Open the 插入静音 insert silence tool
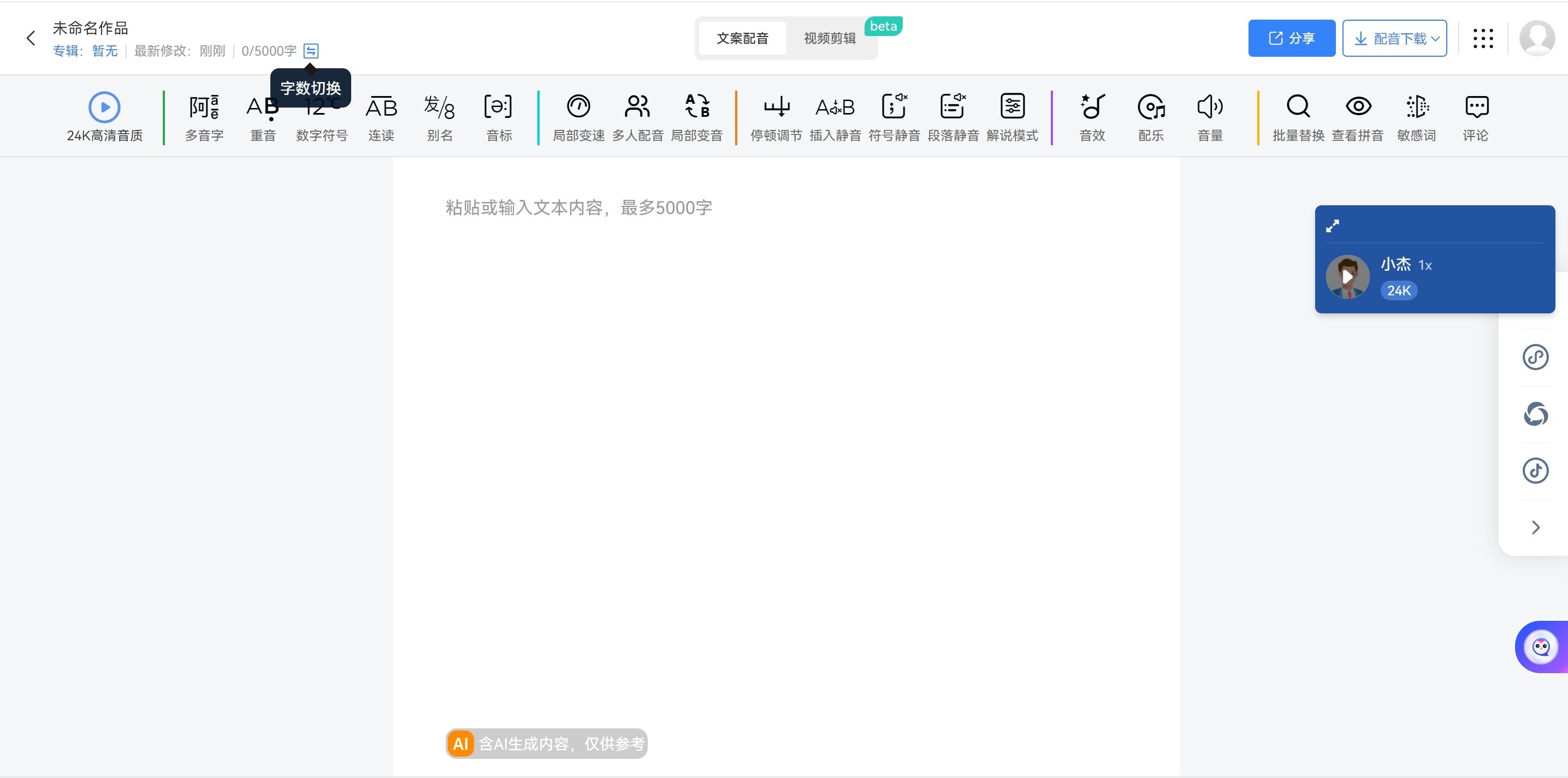Screen dimensions: 1568x778 pos(835,117)
